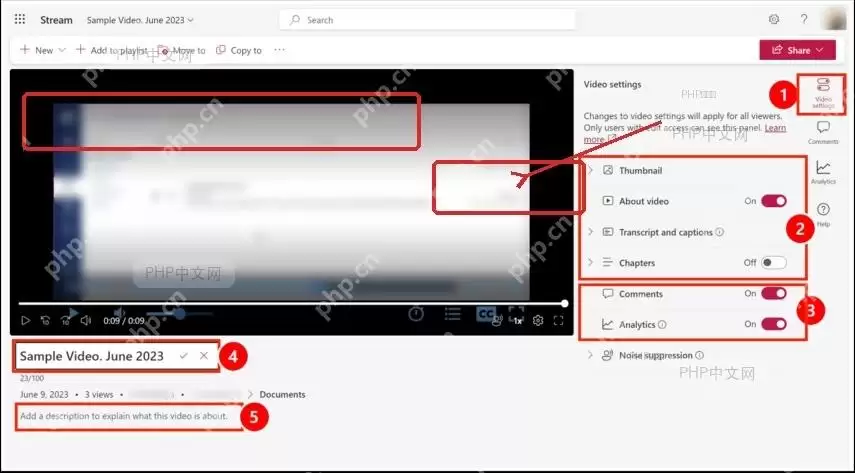
Task: Open the help question mark in header
Action: (804, 20)
